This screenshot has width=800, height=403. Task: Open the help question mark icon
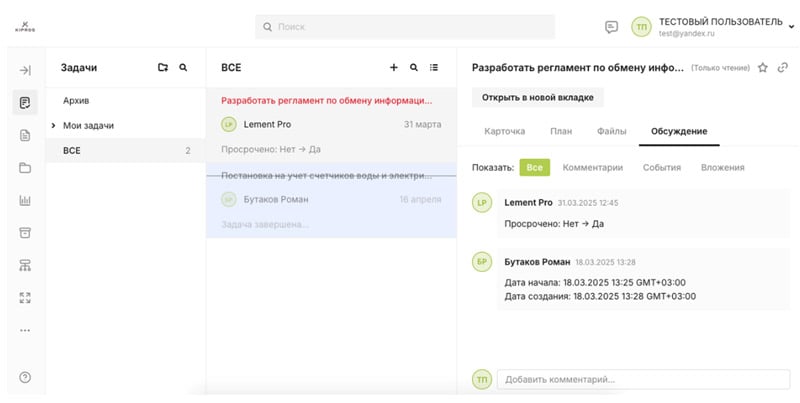(x=25, y=377)
